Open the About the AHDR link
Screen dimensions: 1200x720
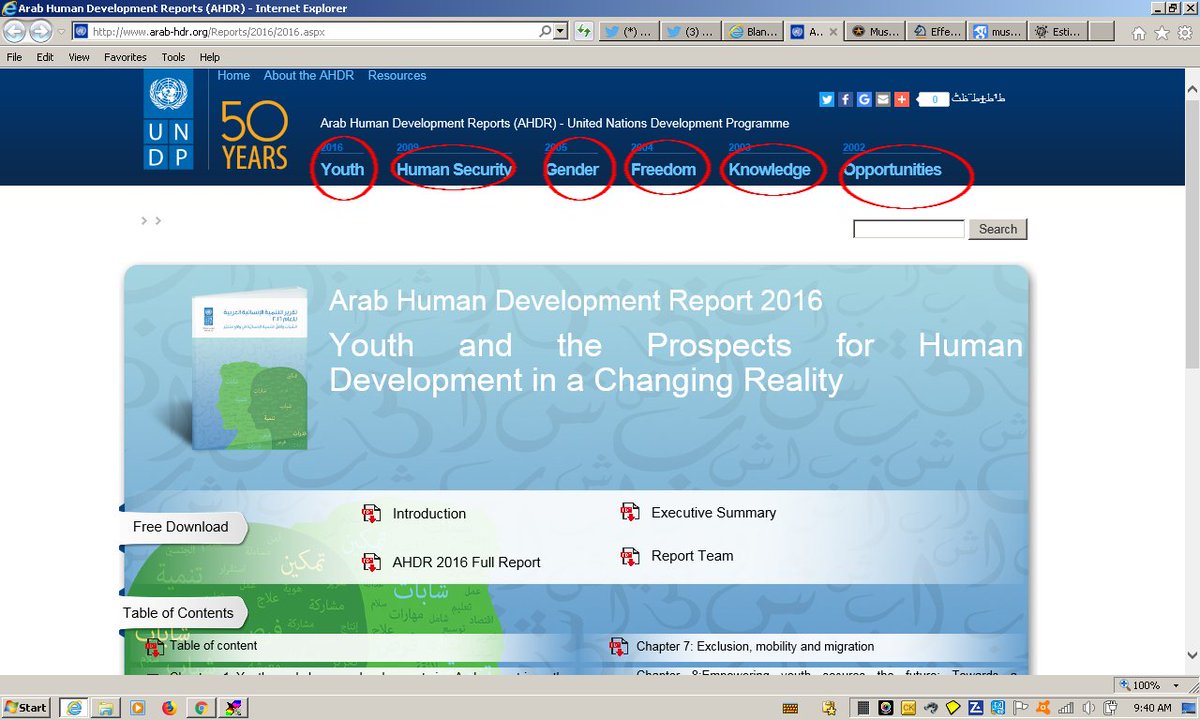(309, 76)
